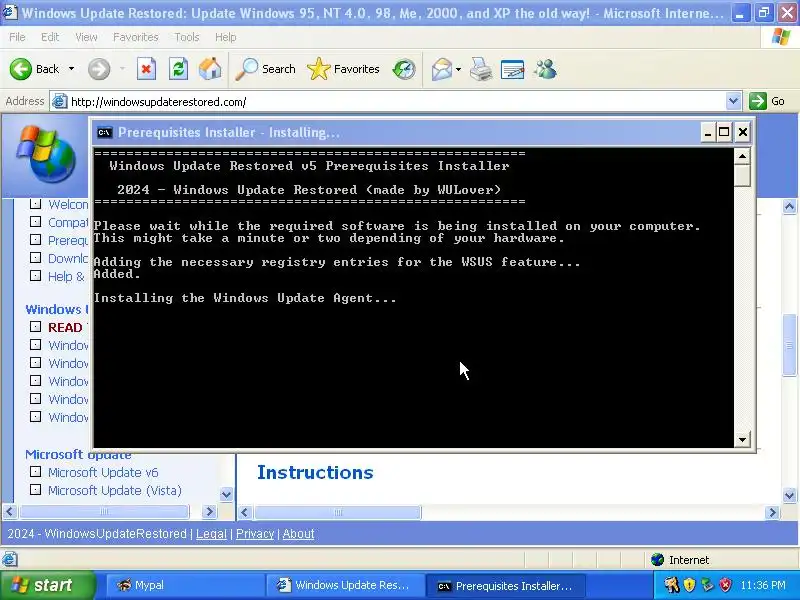Viewport: 800px width, 600px height.
Task: Click the Start button
Action: click(x=48, y=585)
